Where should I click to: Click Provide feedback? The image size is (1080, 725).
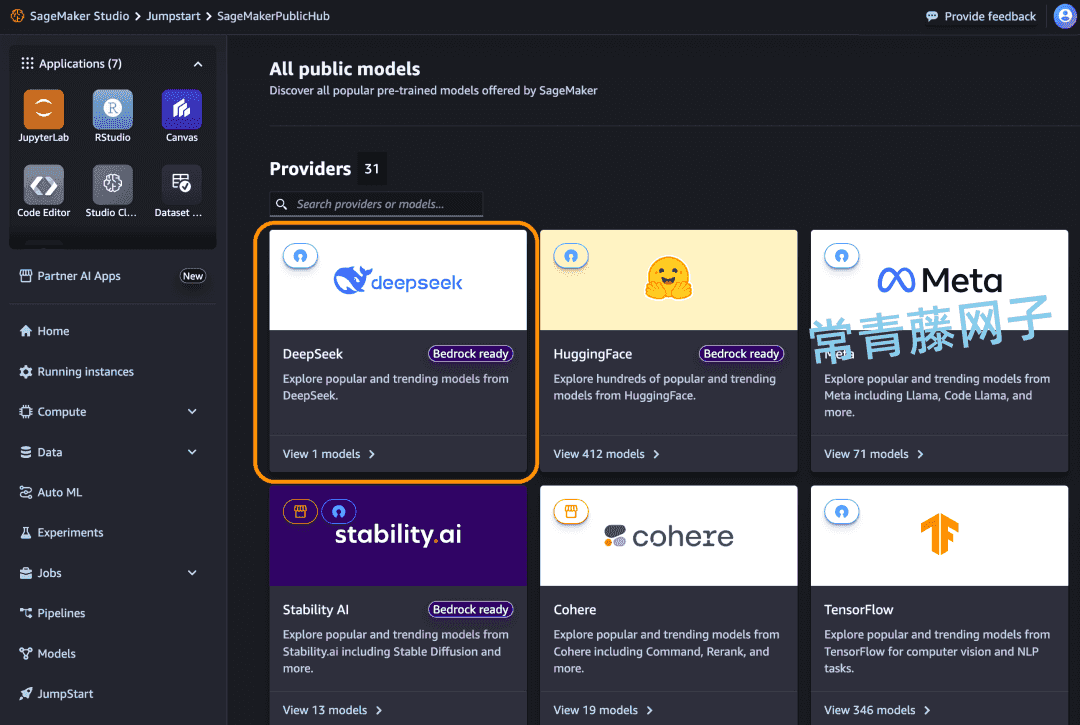tap(980, 17)
